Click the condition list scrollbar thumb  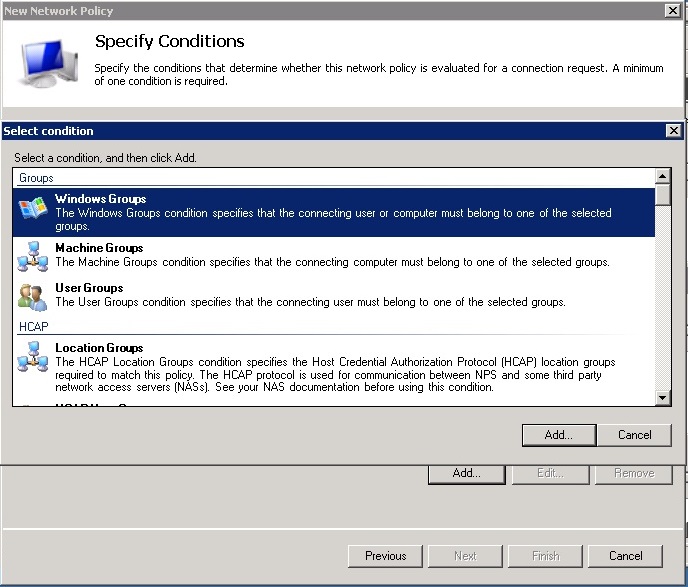click(662, 195)
